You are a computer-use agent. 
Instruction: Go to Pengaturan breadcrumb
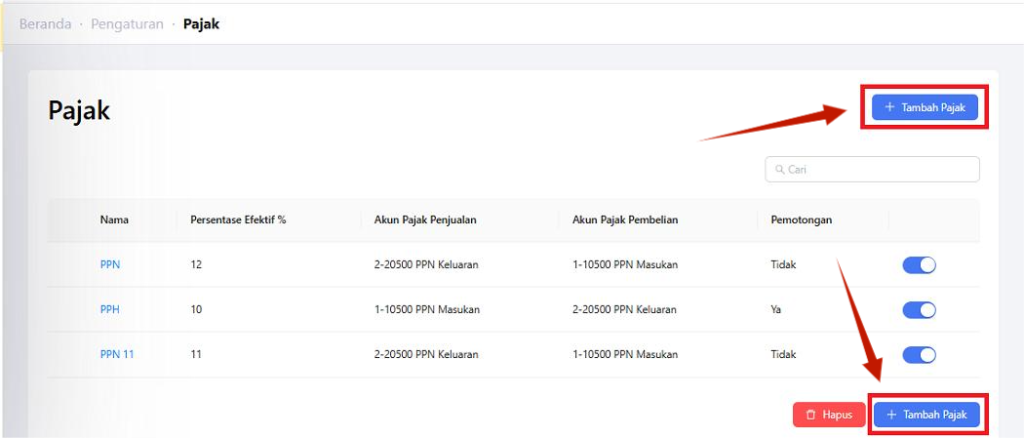(x=127, y=25)
